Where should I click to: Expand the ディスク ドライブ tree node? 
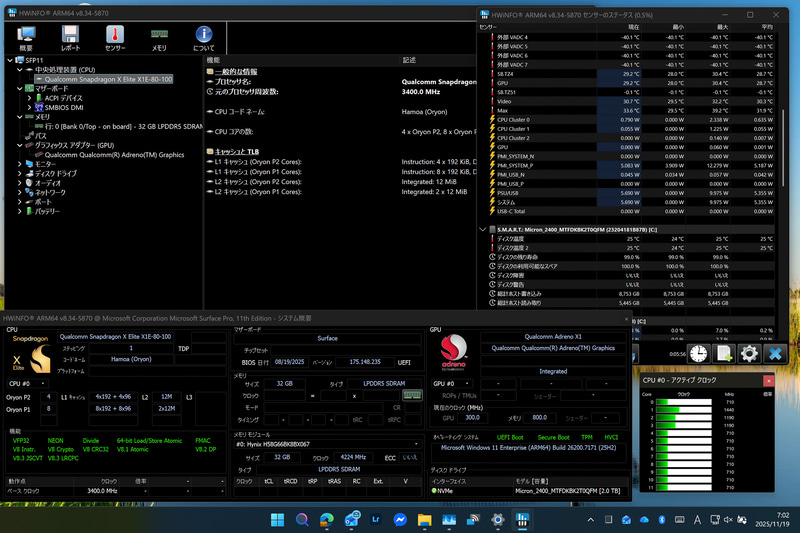point(19,173)
